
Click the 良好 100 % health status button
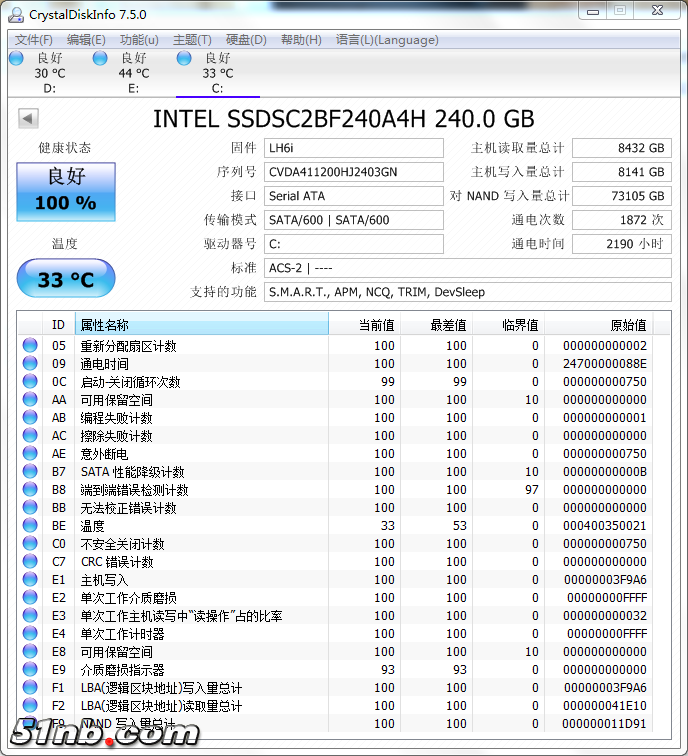click(66, 191)
